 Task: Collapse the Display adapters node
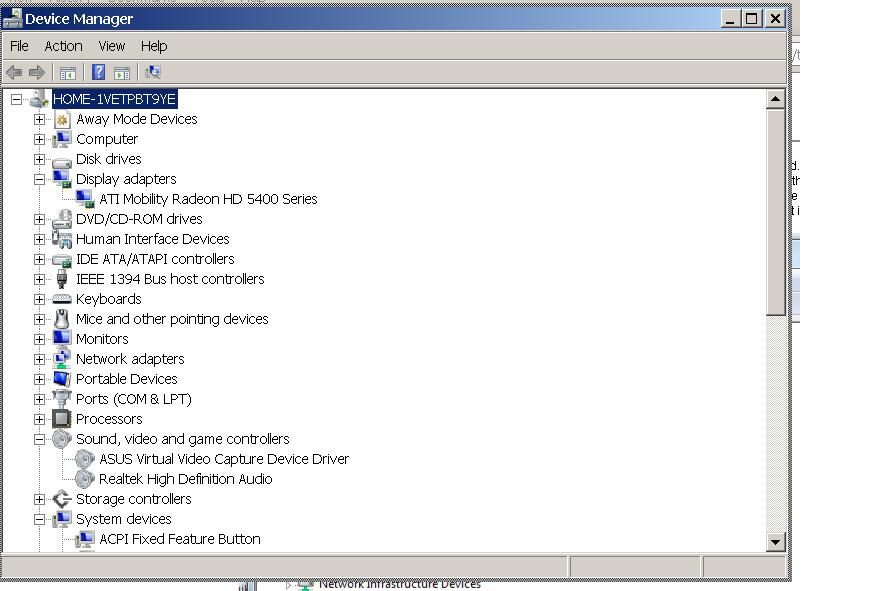[x=39, y=179]
